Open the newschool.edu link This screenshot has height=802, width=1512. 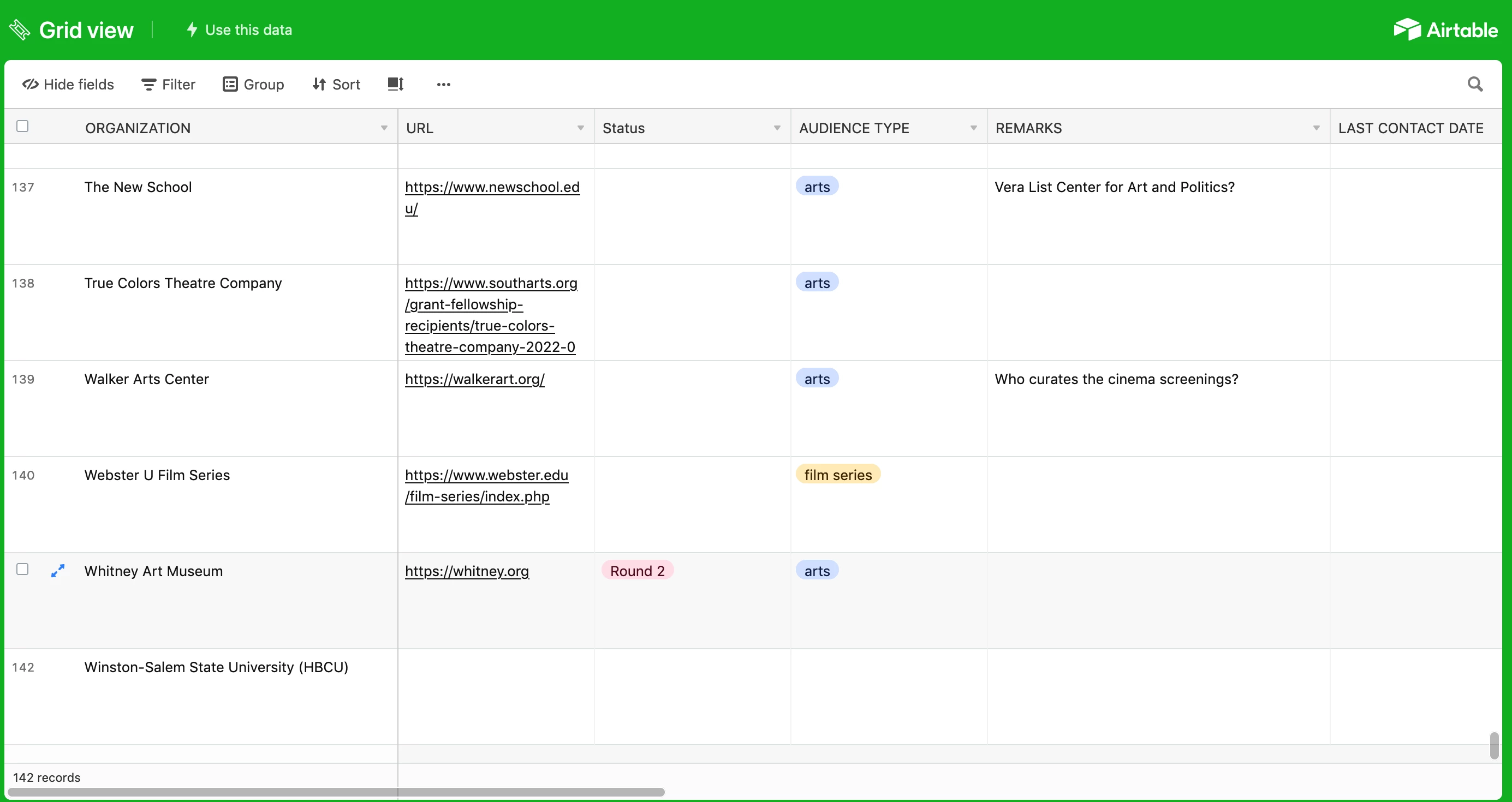tap(492, 197)
